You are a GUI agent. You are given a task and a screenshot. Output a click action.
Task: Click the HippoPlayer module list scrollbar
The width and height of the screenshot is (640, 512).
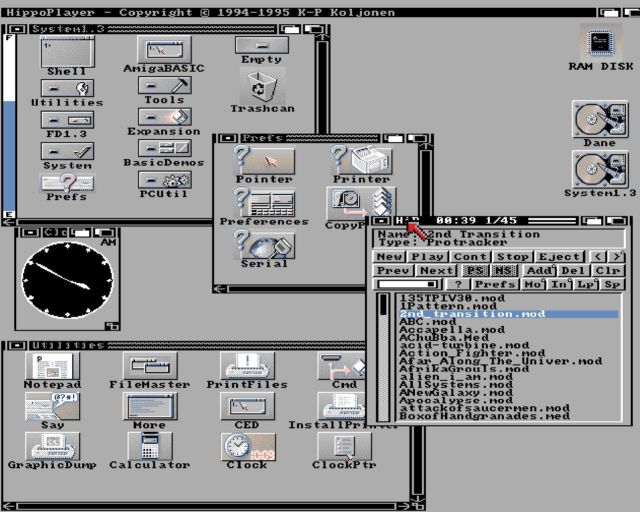point(383,357)
